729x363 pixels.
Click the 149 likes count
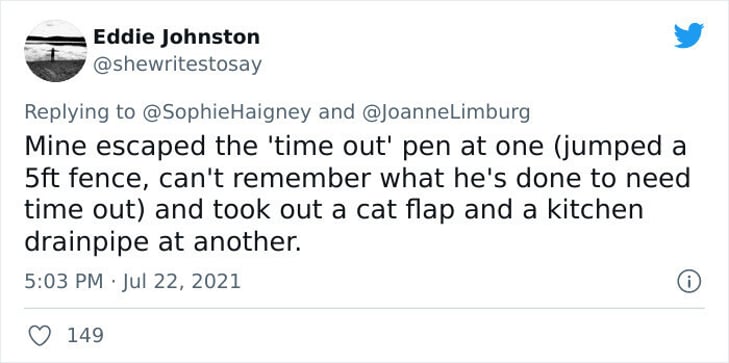pyautogui.click(x=85, y=335)
